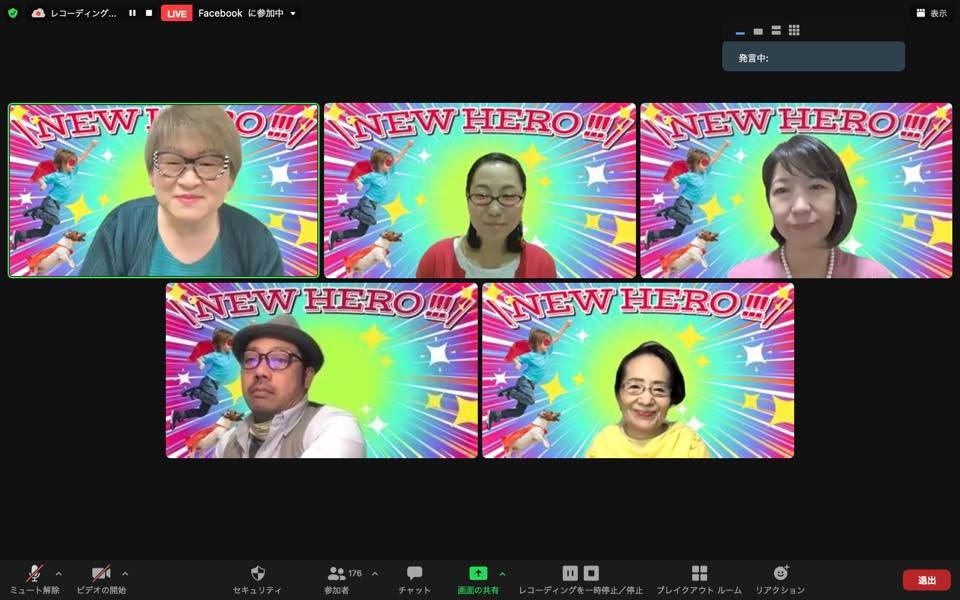
Task: Stop recording from top bar
Action: coord(149,13)
